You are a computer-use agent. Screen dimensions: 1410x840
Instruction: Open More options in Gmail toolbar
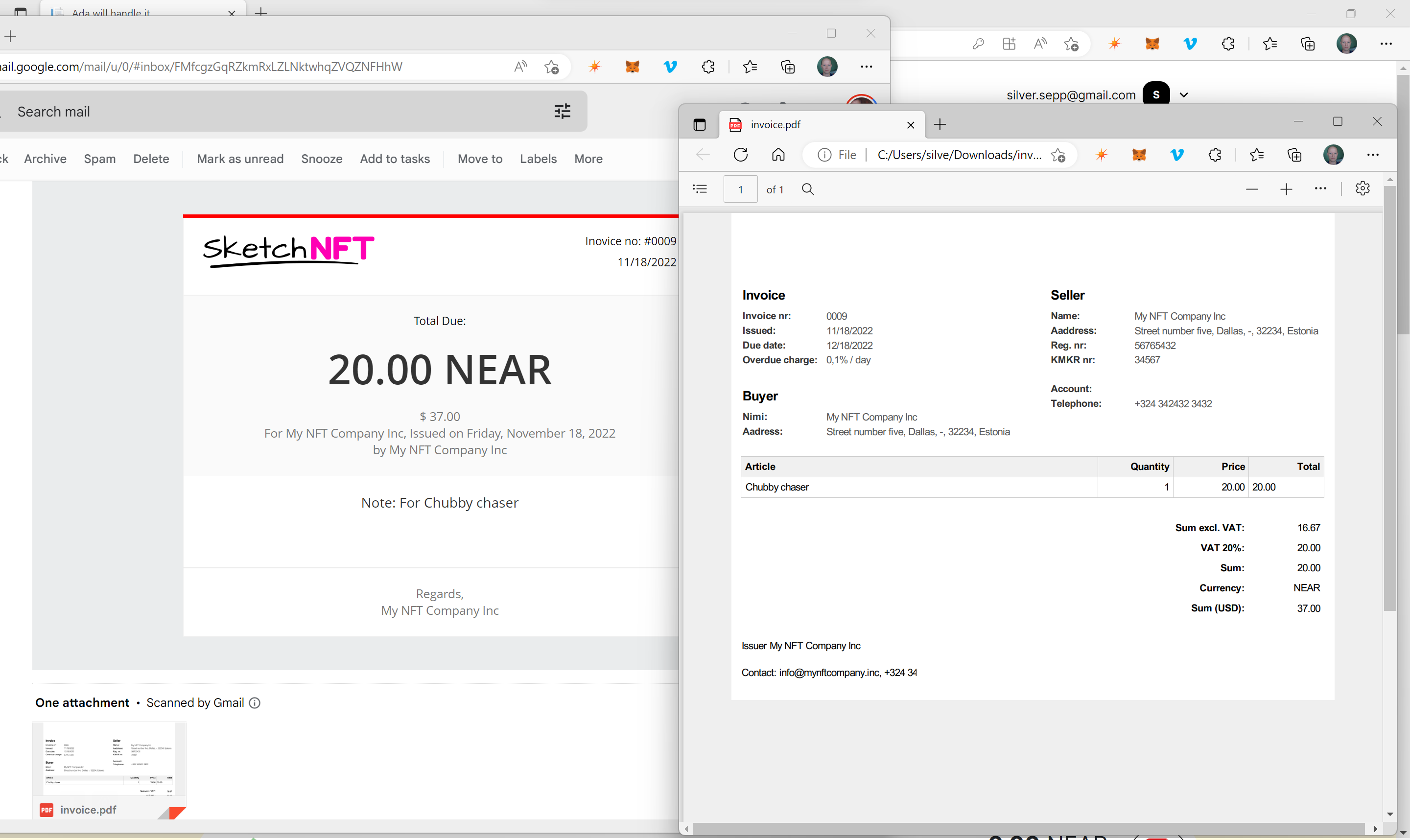point(588,159)
